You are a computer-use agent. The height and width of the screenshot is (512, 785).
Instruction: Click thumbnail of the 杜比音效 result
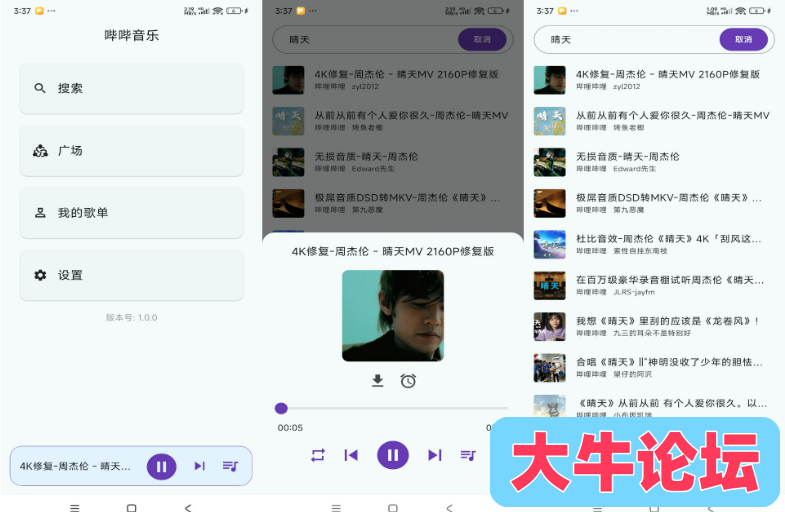(550, 244)
